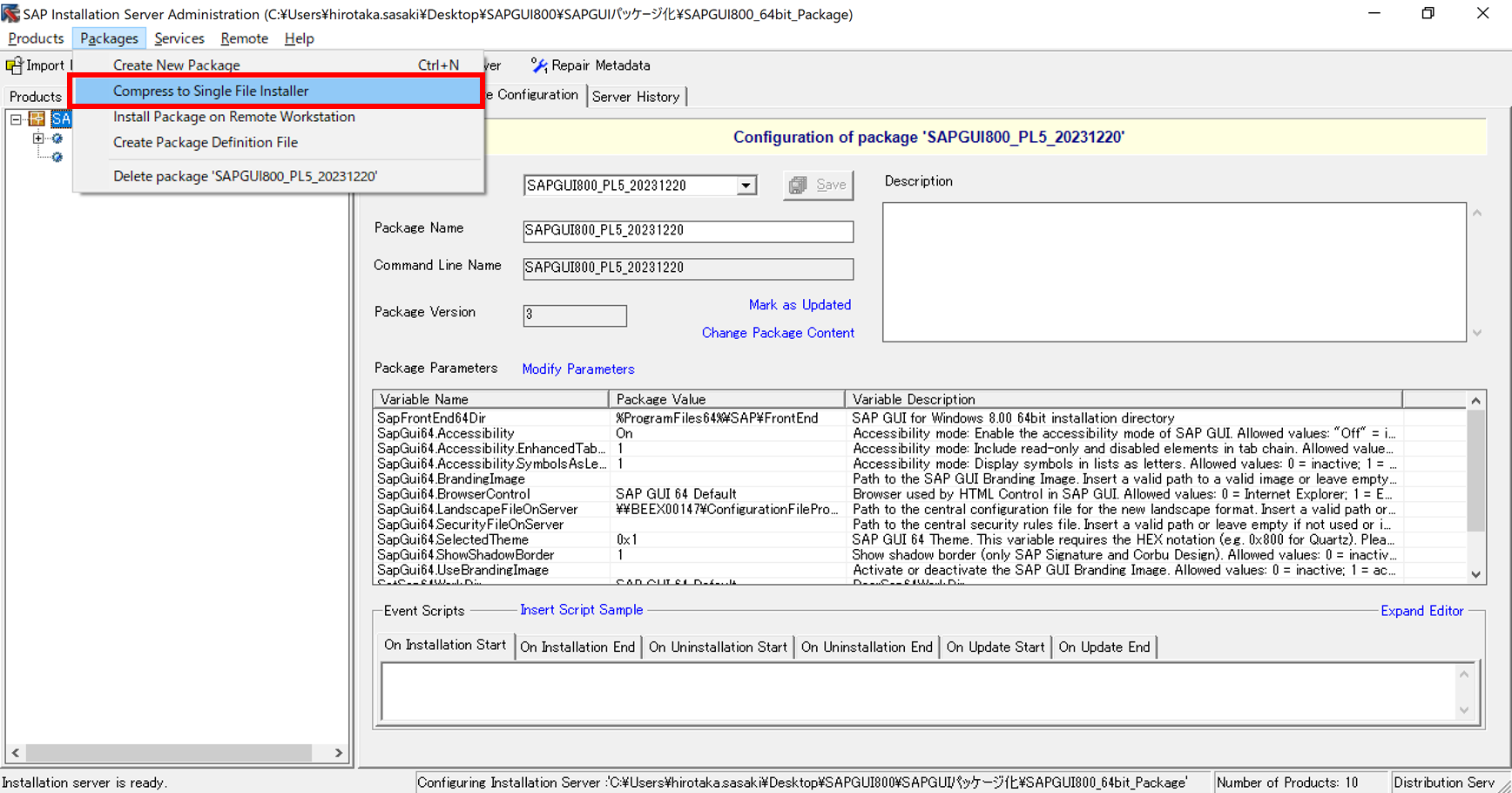Click the Import toolbar button
The image size is (1512, 793).
coord(36,65)
